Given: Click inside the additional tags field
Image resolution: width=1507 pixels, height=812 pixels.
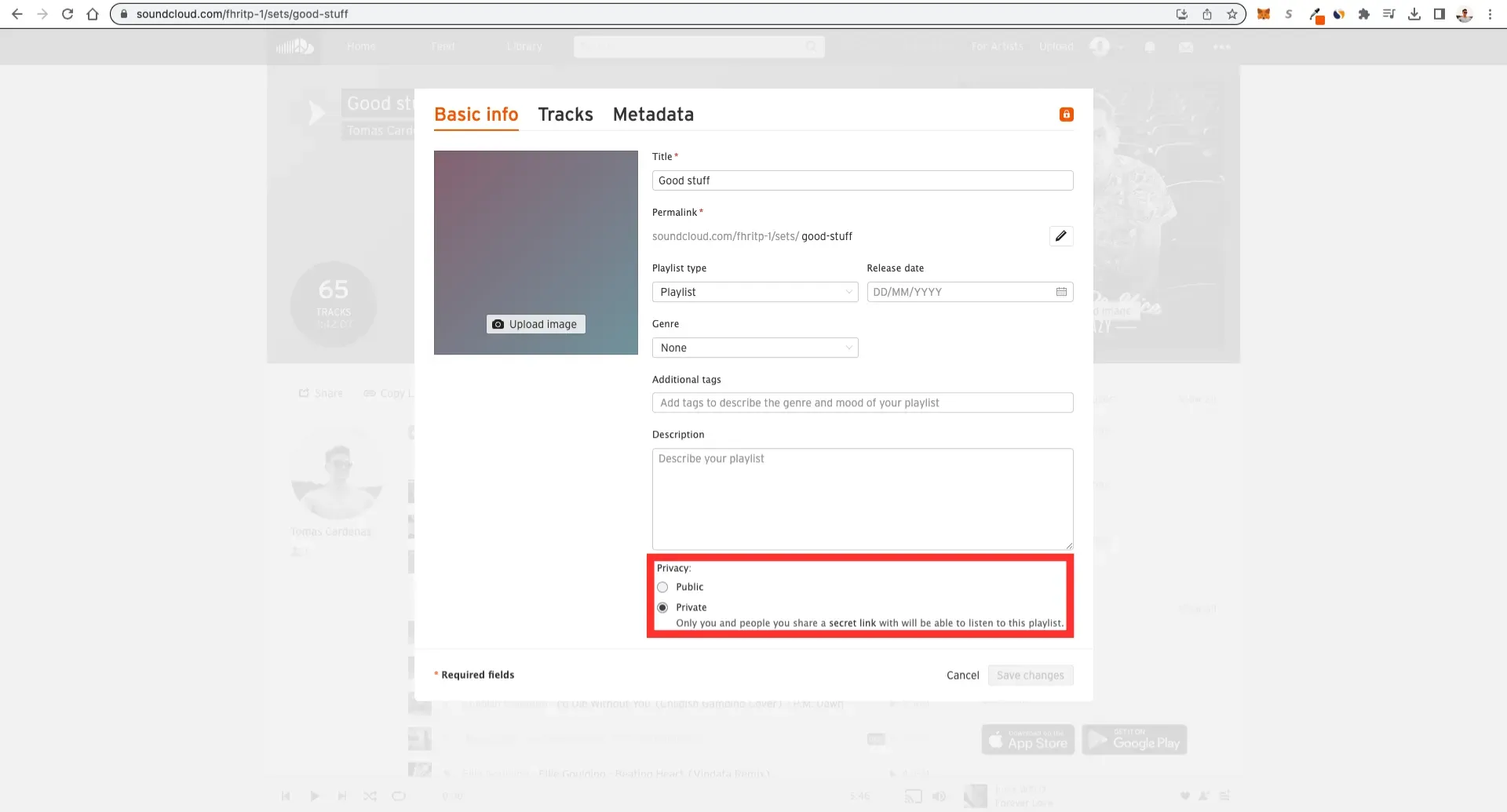Looking at the screenshot, I should pos(862,402).
